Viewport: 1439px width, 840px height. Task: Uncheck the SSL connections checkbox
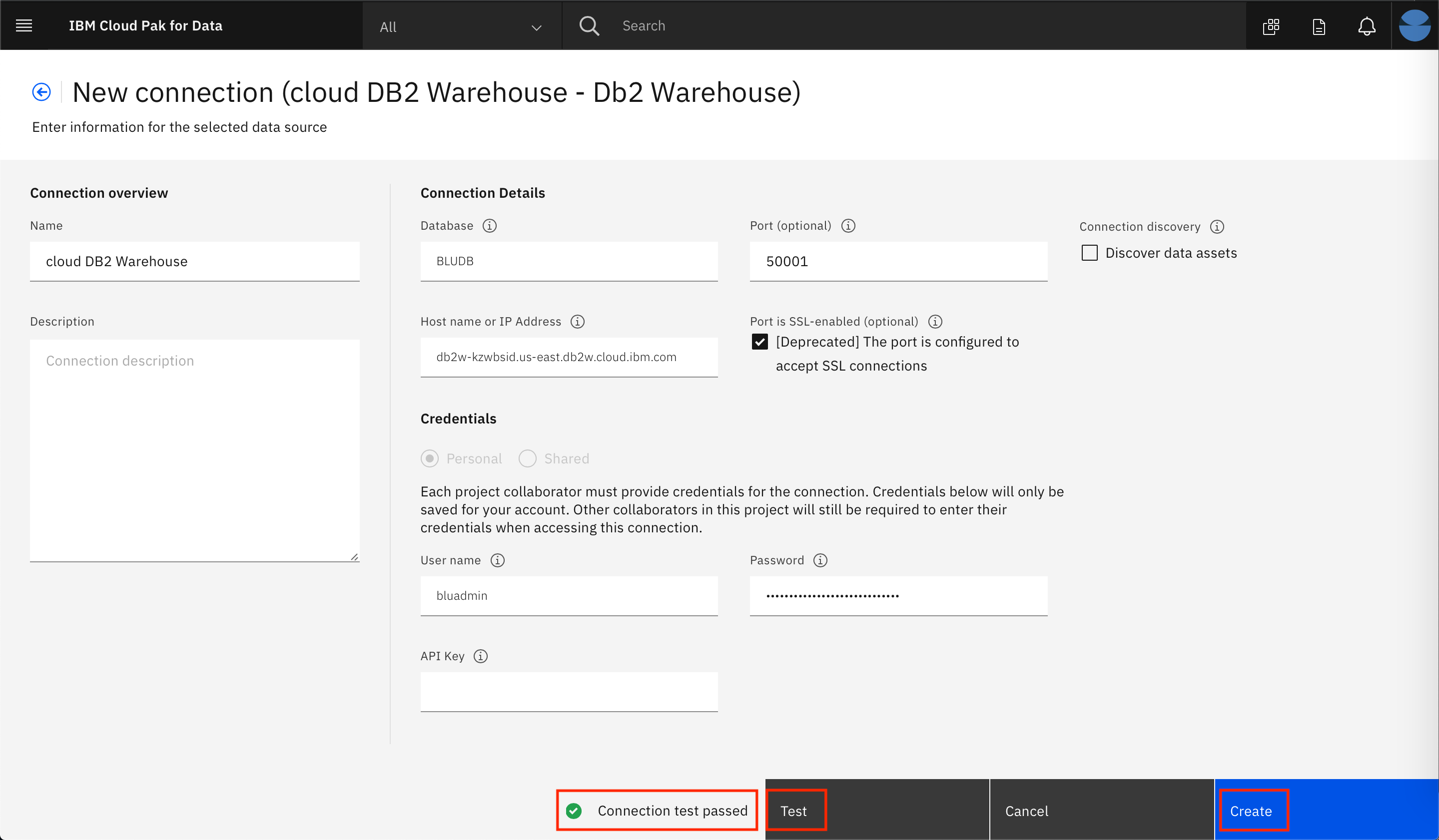759,342
